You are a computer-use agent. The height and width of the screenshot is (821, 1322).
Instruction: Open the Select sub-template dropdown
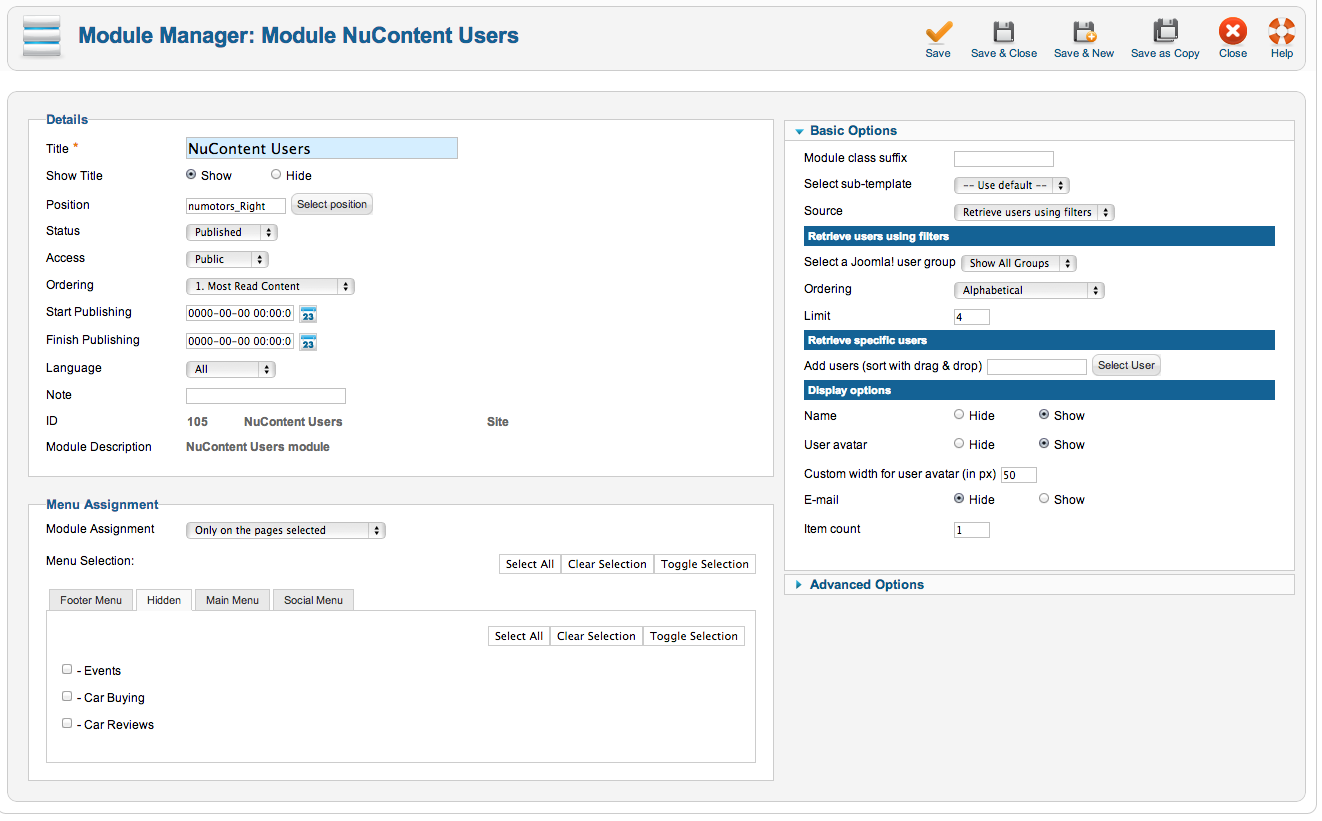coord(1012,185)
